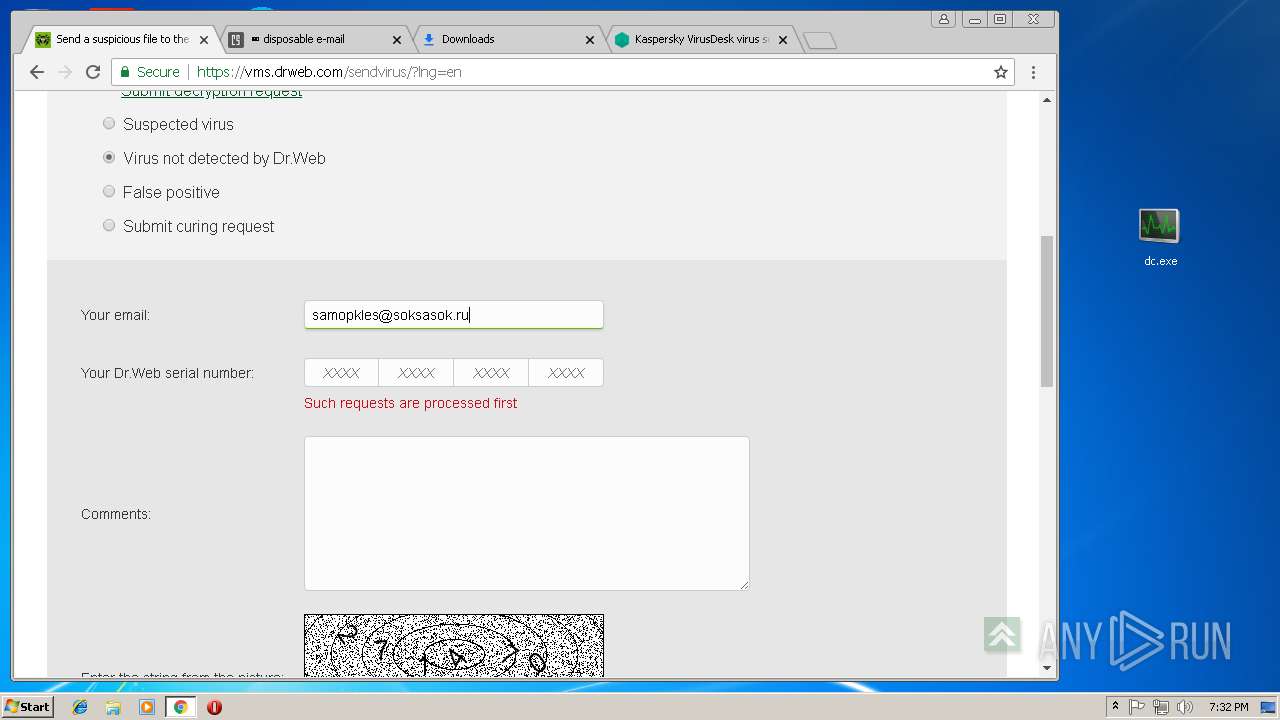Click the page scroll-up arrow

[1047, 100]
